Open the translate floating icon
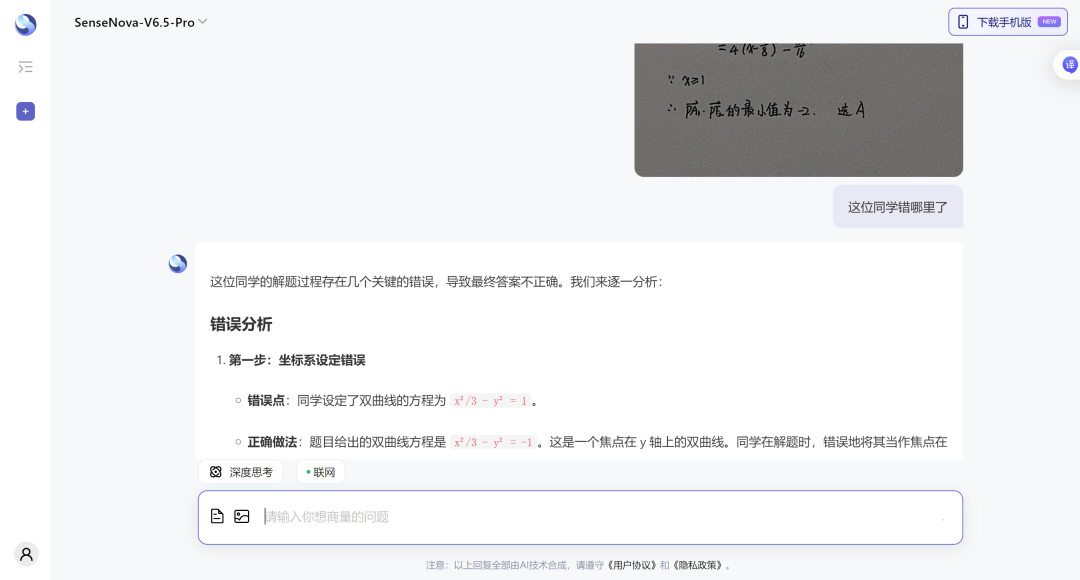Screen dimensions: 1080x580 tap(1069, 65)
